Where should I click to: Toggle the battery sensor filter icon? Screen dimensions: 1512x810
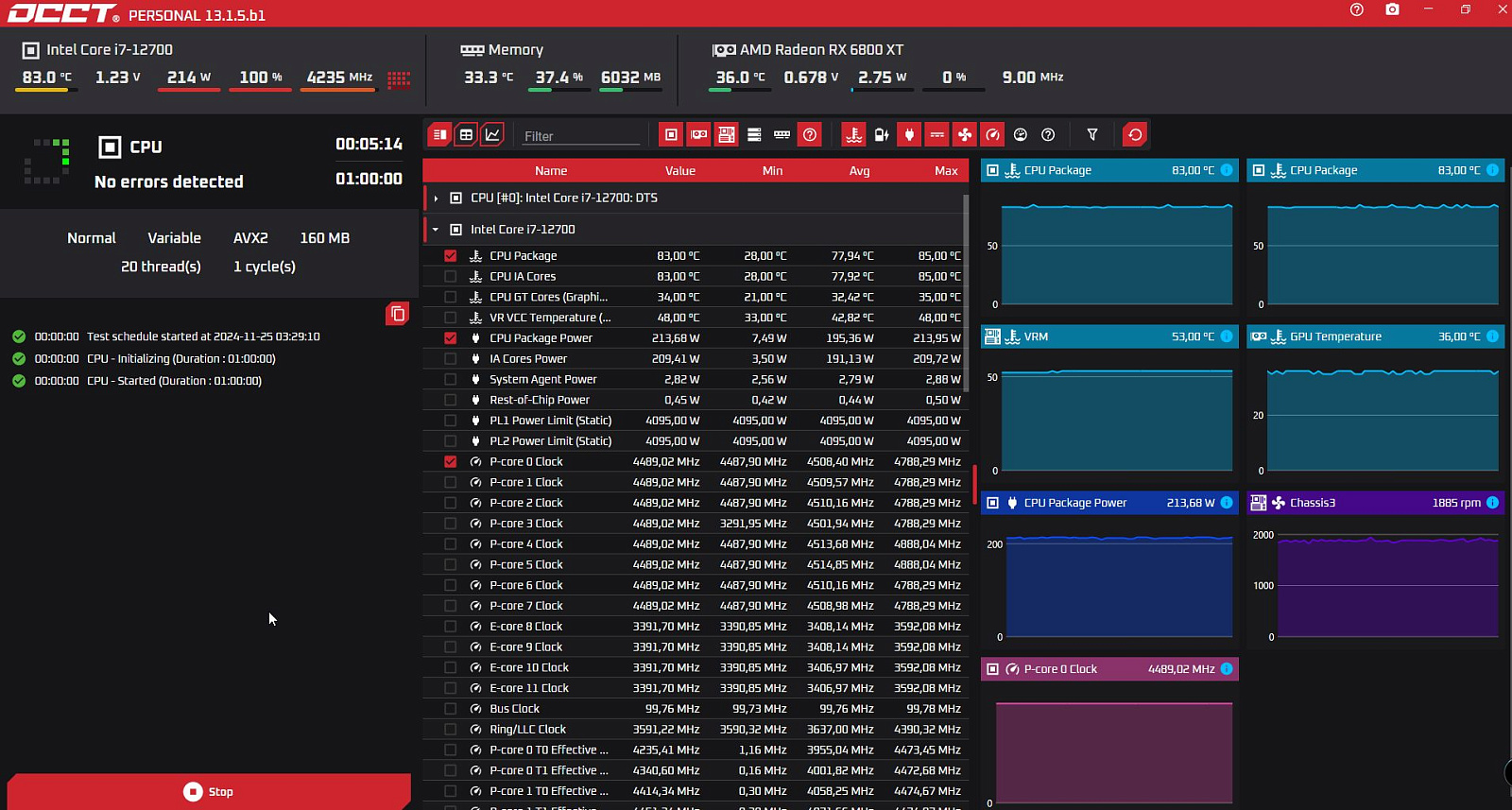(x=882, y=135)
